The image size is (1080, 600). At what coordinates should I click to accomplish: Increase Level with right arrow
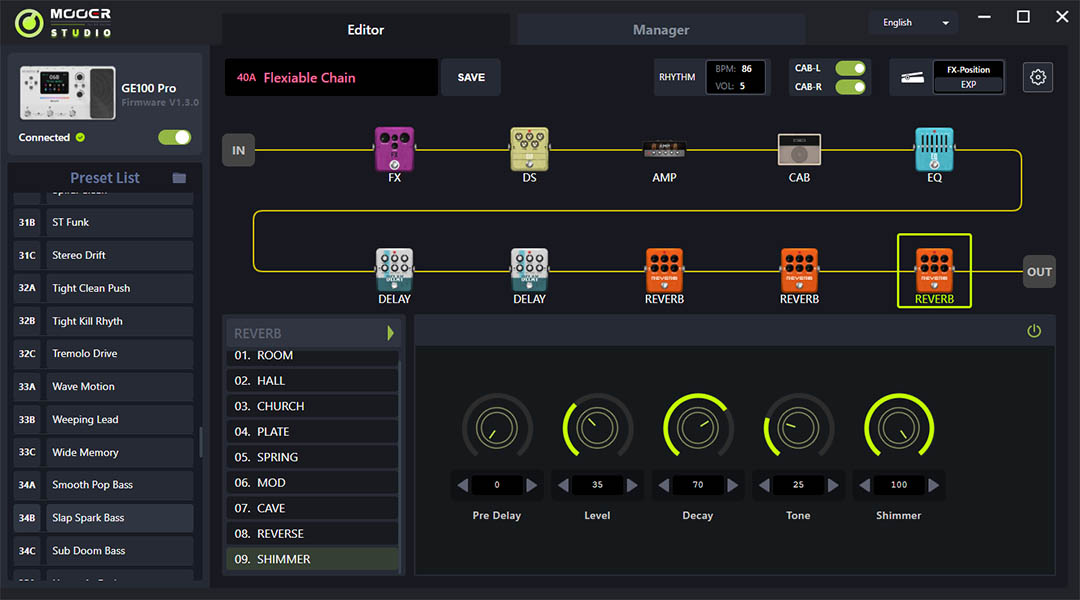[x=632, y=485]
